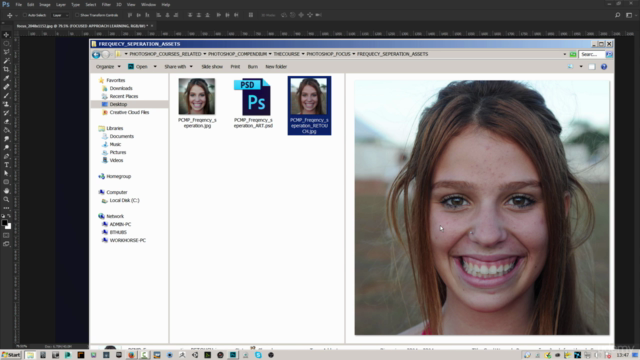Viewport: 640px width, 360px height.
Task: Select the History Brush tool
Action: [6, 113]
